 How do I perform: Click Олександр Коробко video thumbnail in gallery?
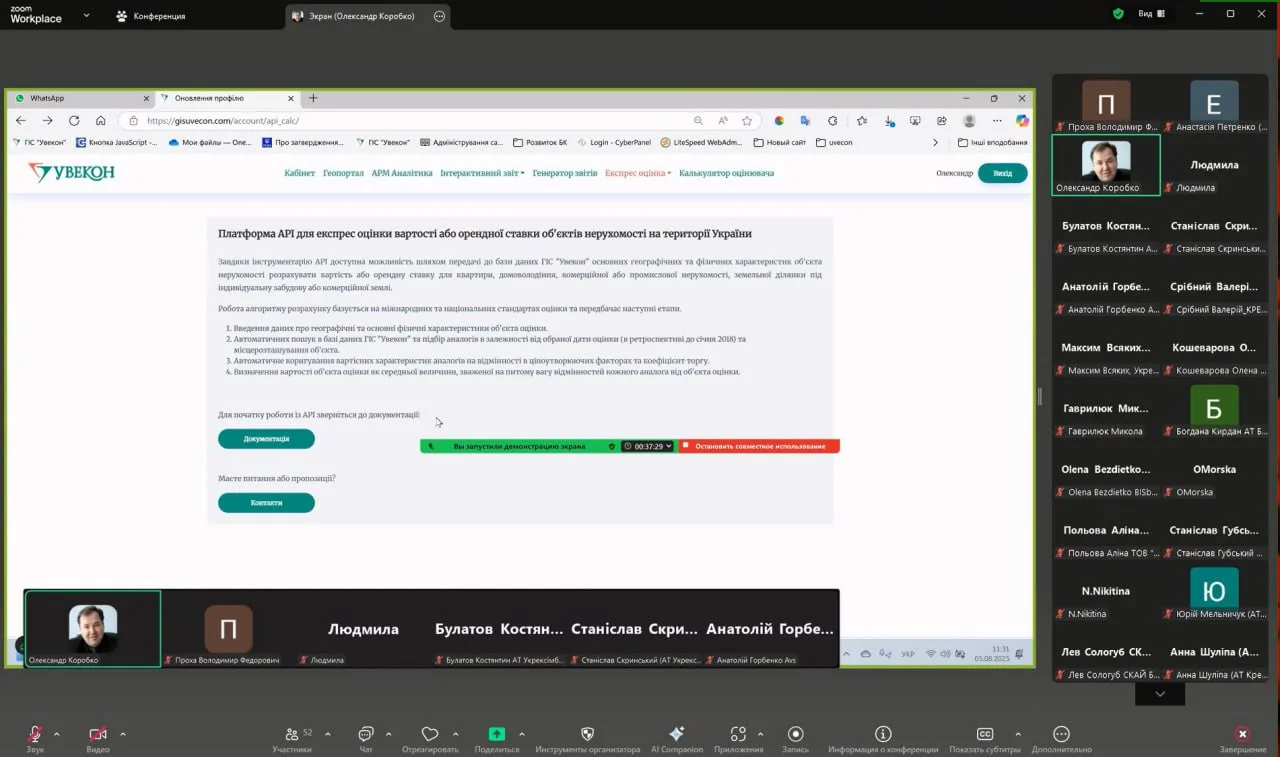click(x=1106, y=164)
